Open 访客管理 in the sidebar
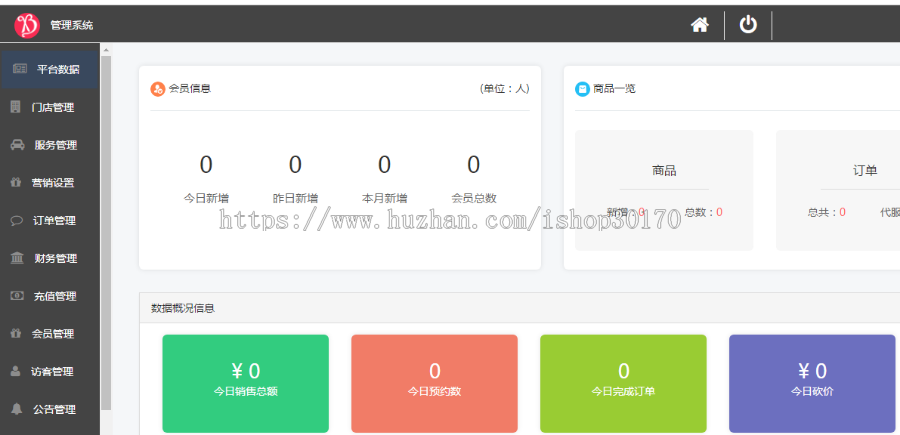This screenshot has width=900, height=435. [x=50, y=372]
